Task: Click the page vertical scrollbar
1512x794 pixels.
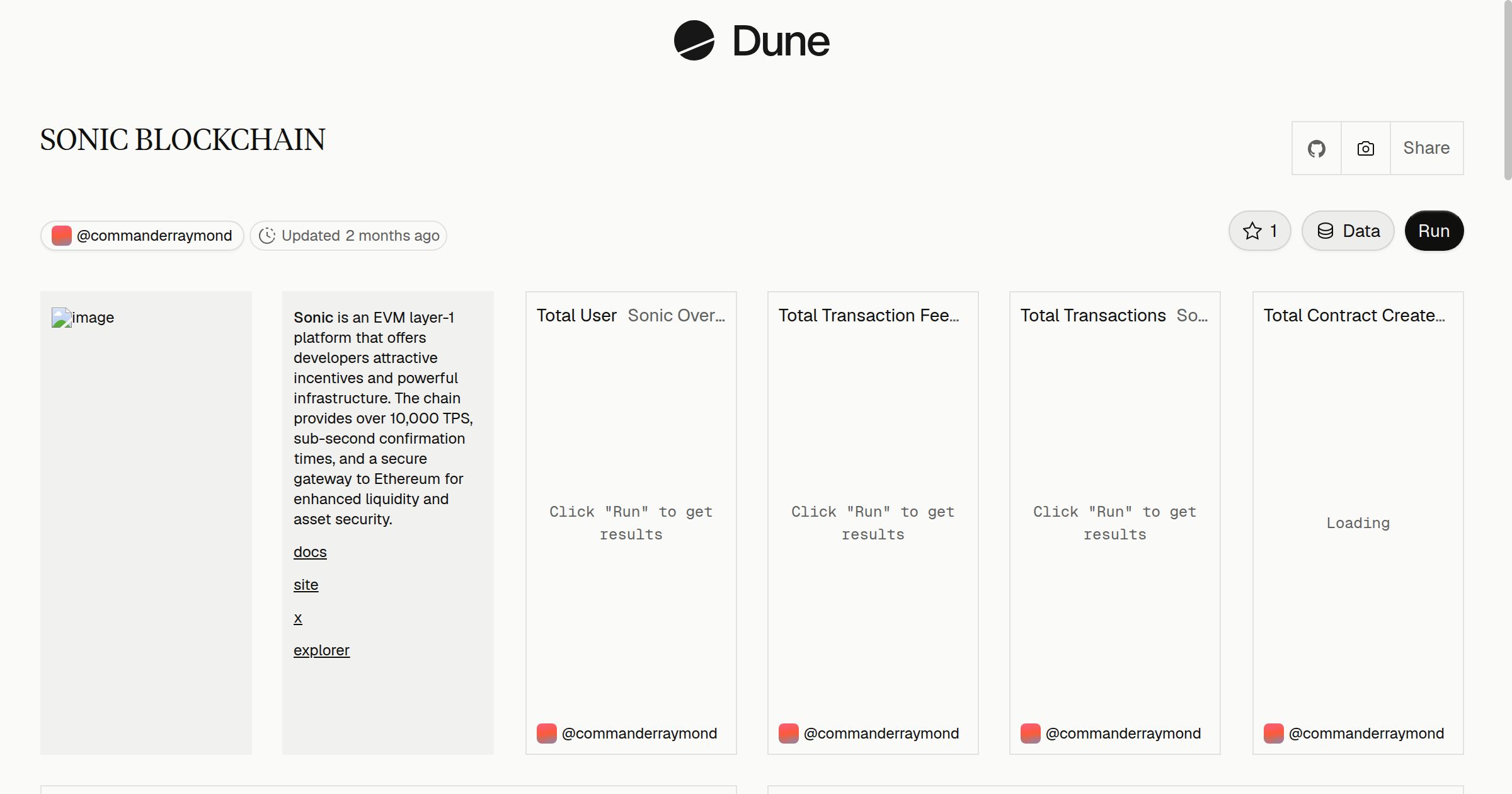Action: [x=1508, y=91]
